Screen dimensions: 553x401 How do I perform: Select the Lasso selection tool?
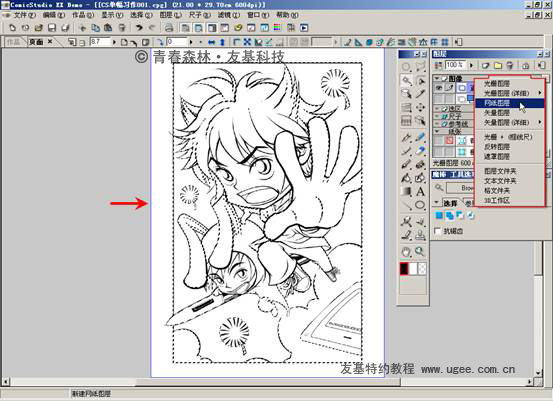(420, 66)
